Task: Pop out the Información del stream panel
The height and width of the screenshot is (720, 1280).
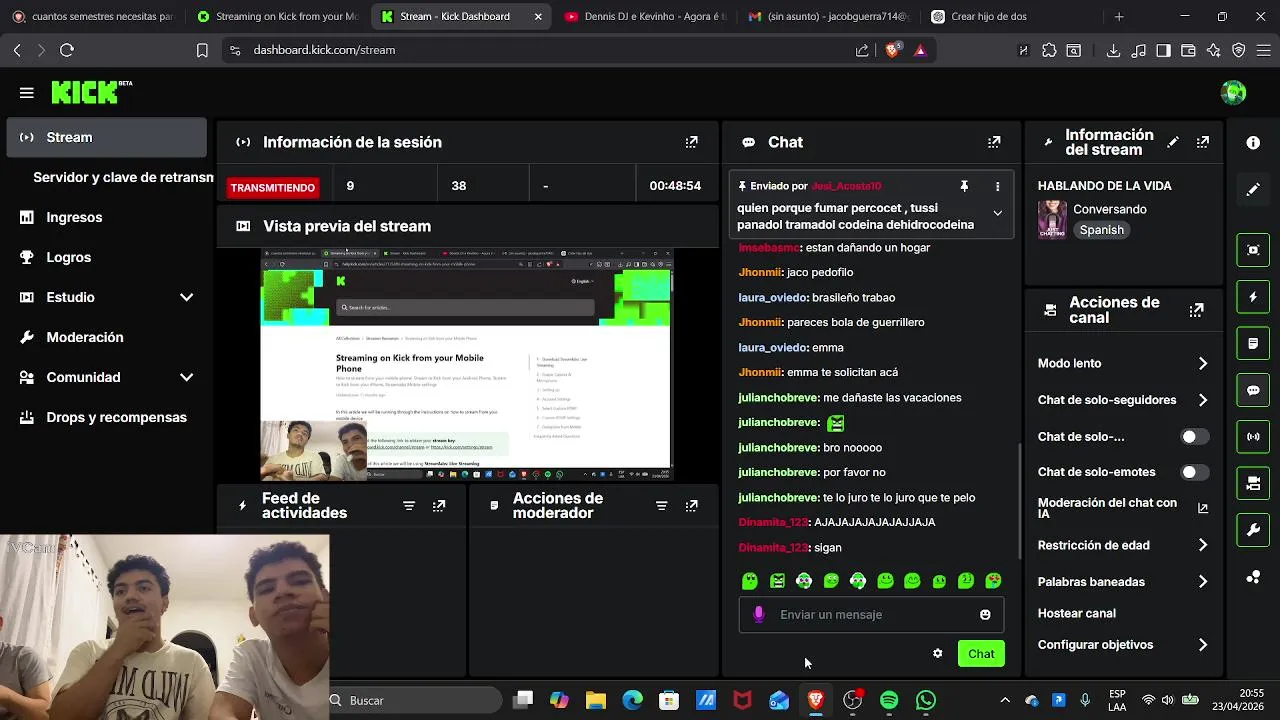Action: click(x=1203, y=142)
